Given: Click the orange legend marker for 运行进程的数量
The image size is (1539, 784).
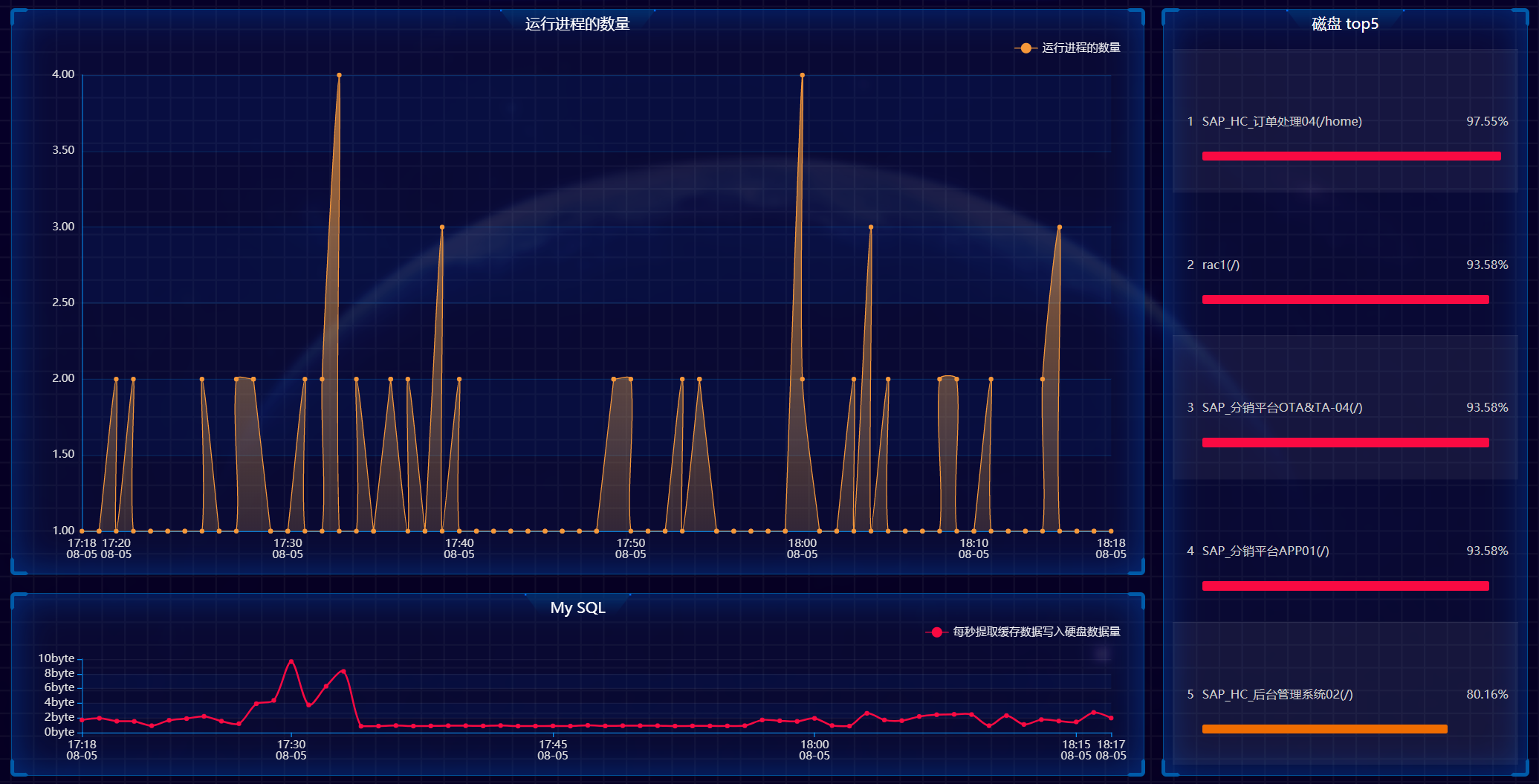Looking at the screenshot, I should point(1026,48).
